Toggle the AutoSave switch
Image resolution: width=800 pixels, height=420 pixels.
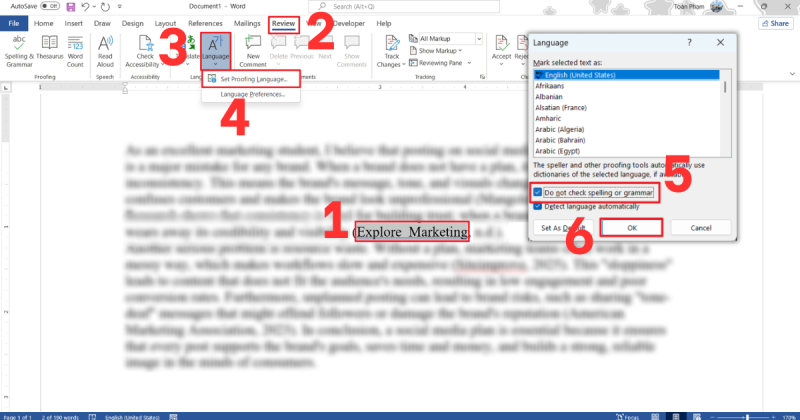[50, 6]
